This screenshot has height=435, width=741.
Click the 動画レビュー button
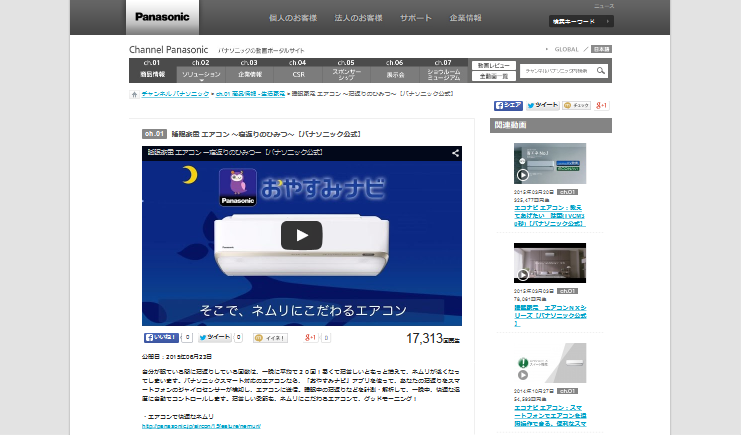pos(493,65)
